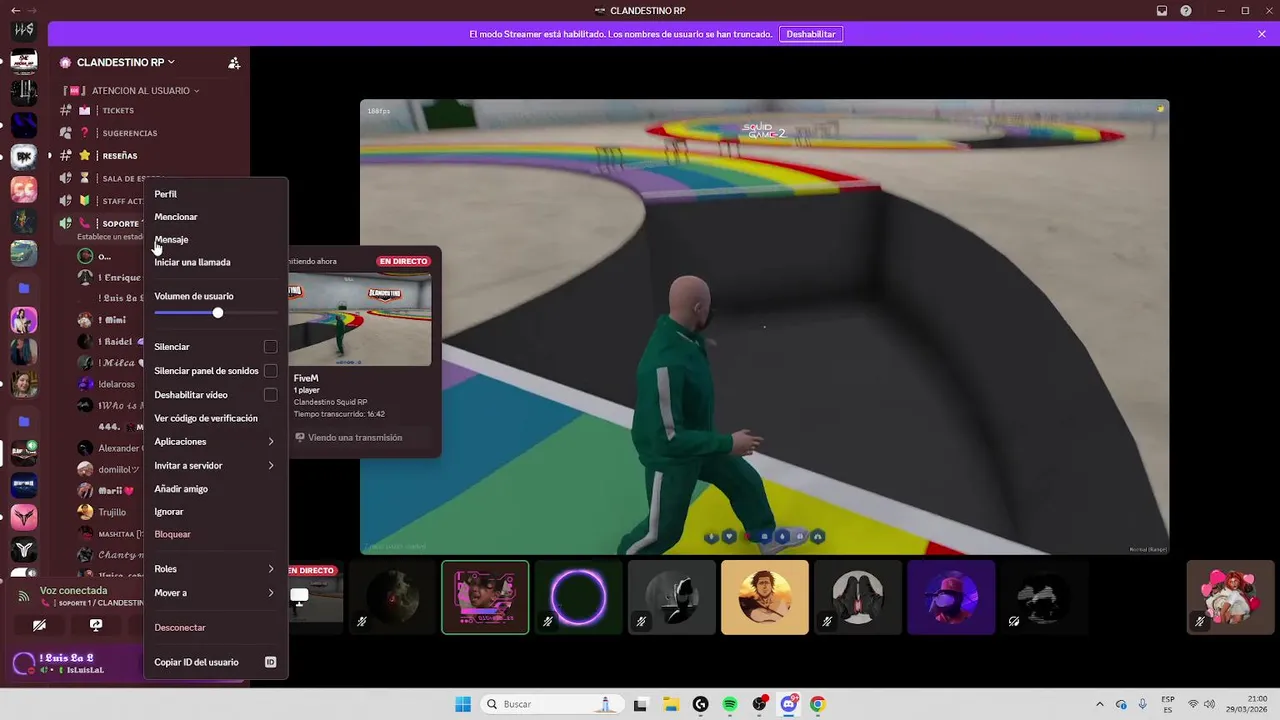The width and height of the screenshot is (1280, 720).
Task: Click the stream preview thumbnail in popup
Action: [360, 319]
